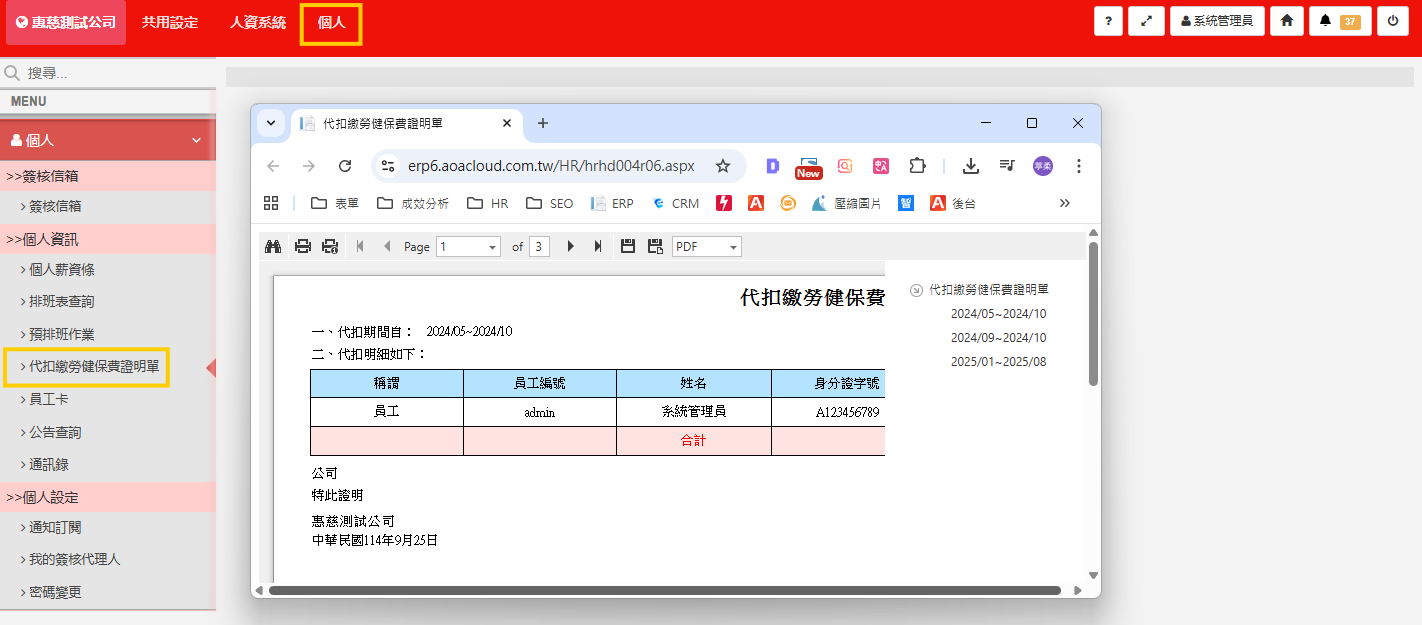Click the sidebar 搜尋 search field
1422x625 pixels.
pyautogui.click(x=110, y=73)
